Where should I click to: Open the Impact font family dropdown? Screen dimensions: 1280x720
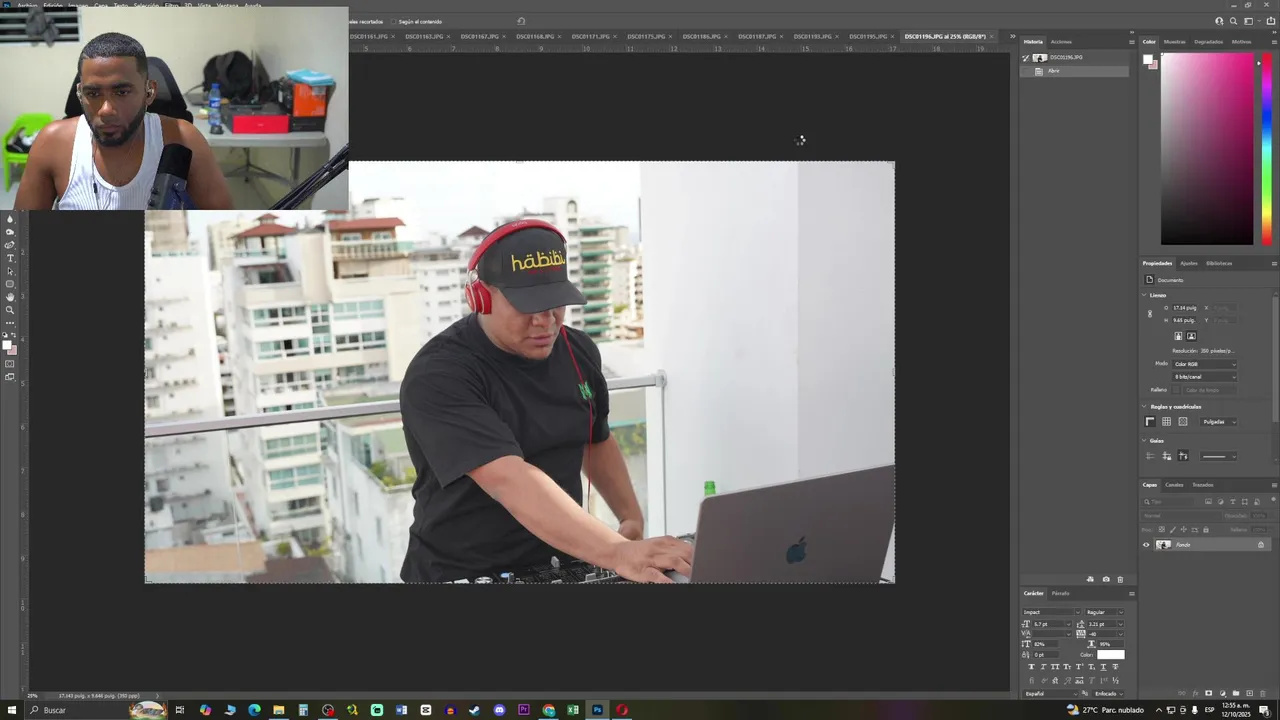1051,612
